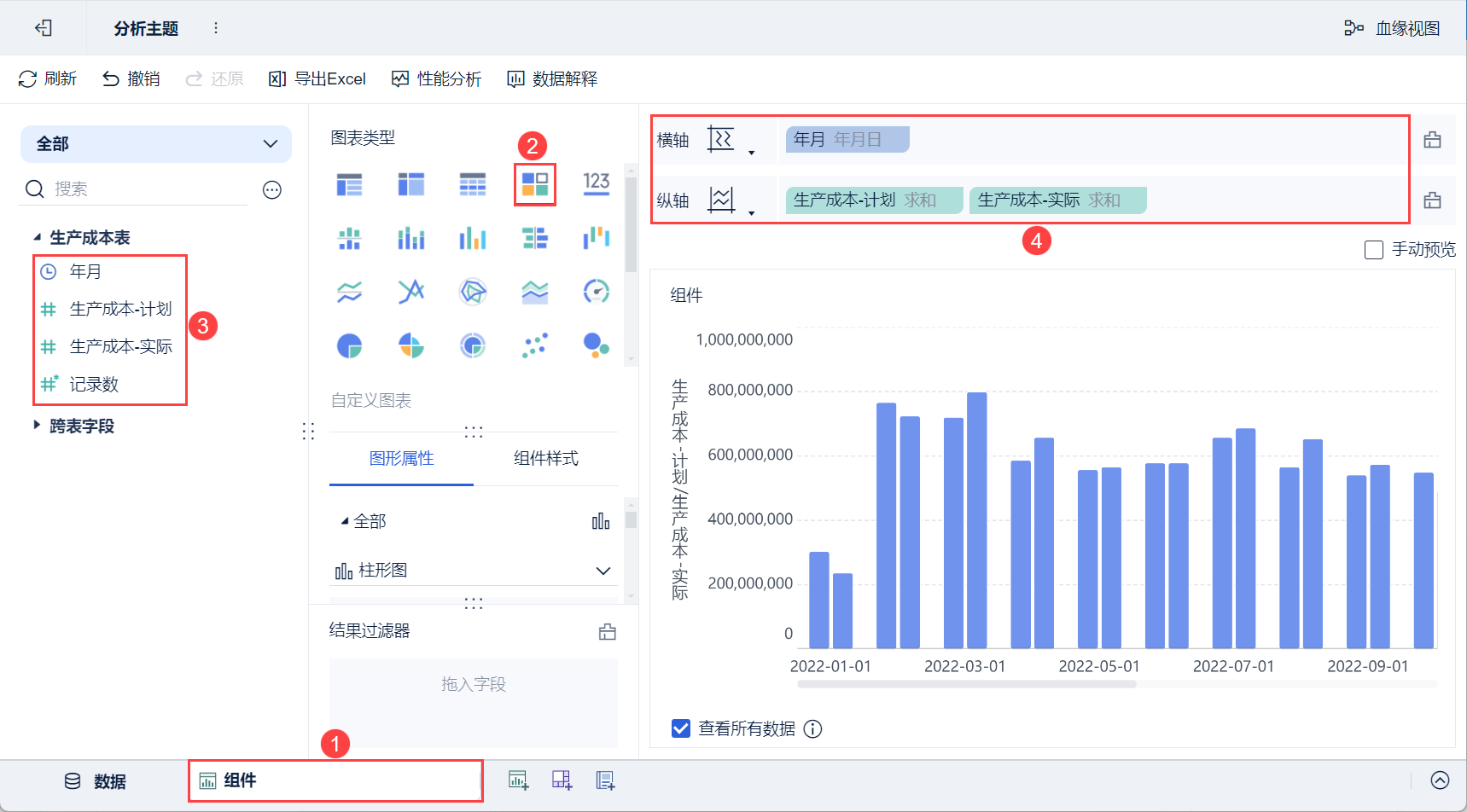
Task: Select the pie chart type icon
Action: click(x=349, y=345)
